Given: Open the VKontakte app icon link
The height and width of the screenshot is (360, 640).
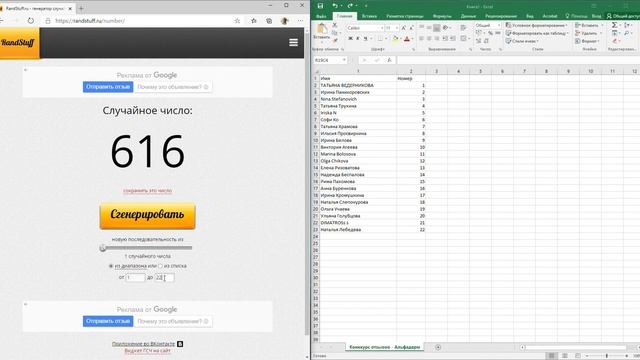Looking at the screenshot, I should pos(180,344).
